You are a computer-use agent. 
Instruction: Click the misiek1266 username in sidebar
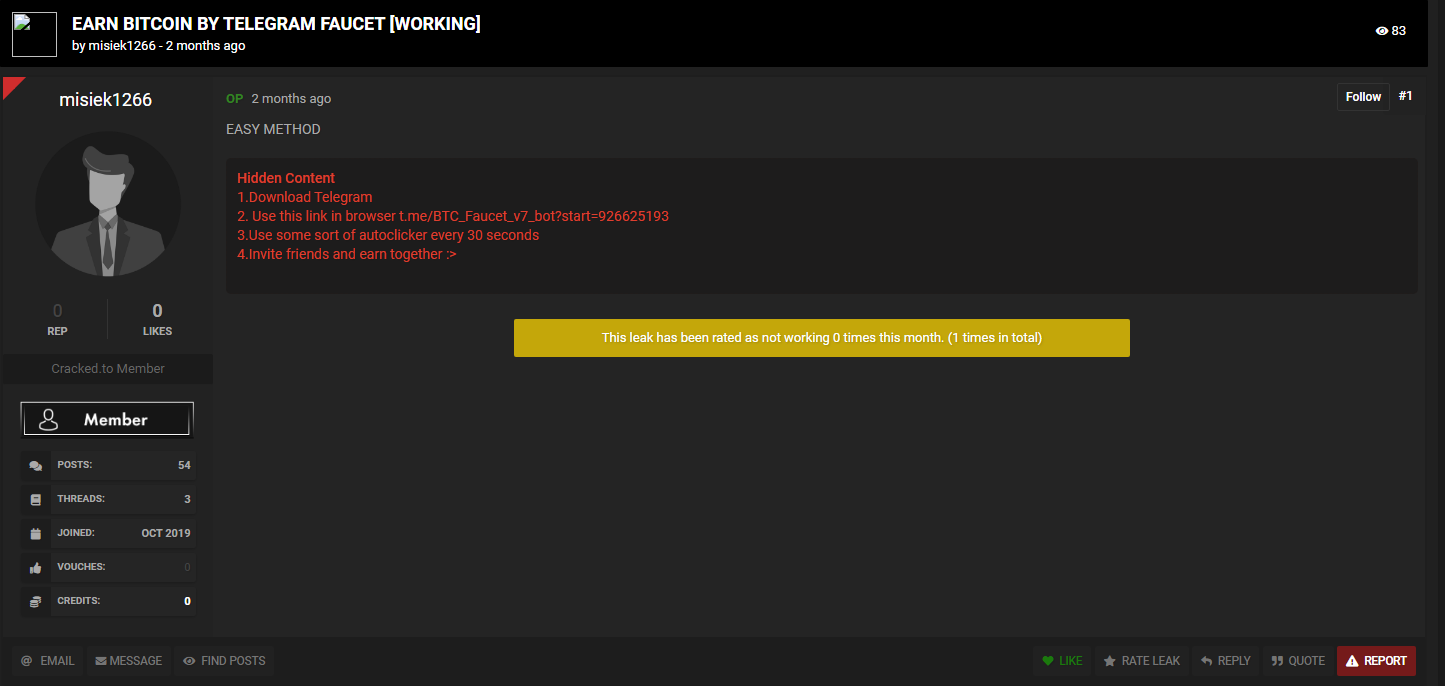(106, 99)
